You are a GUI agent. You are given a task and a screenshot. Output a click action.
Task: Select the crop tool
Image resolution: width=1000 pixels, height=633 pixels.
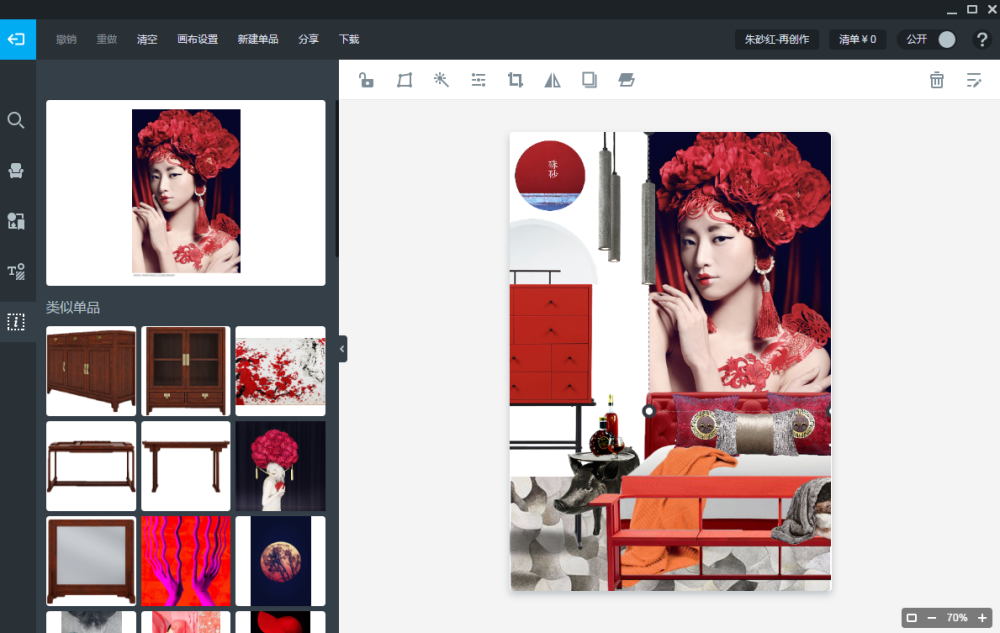coord(515,80)
